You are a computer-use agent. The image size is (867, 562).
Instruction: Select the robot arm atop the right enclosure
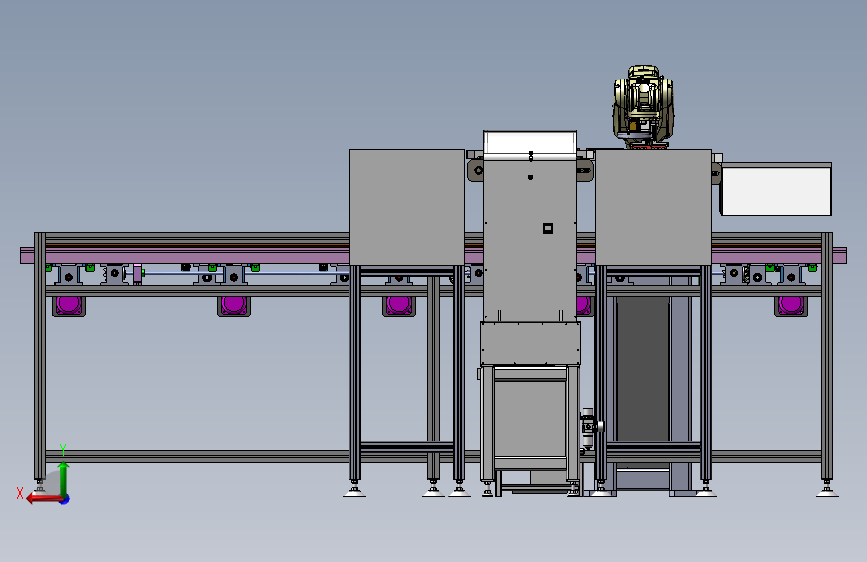644,107
